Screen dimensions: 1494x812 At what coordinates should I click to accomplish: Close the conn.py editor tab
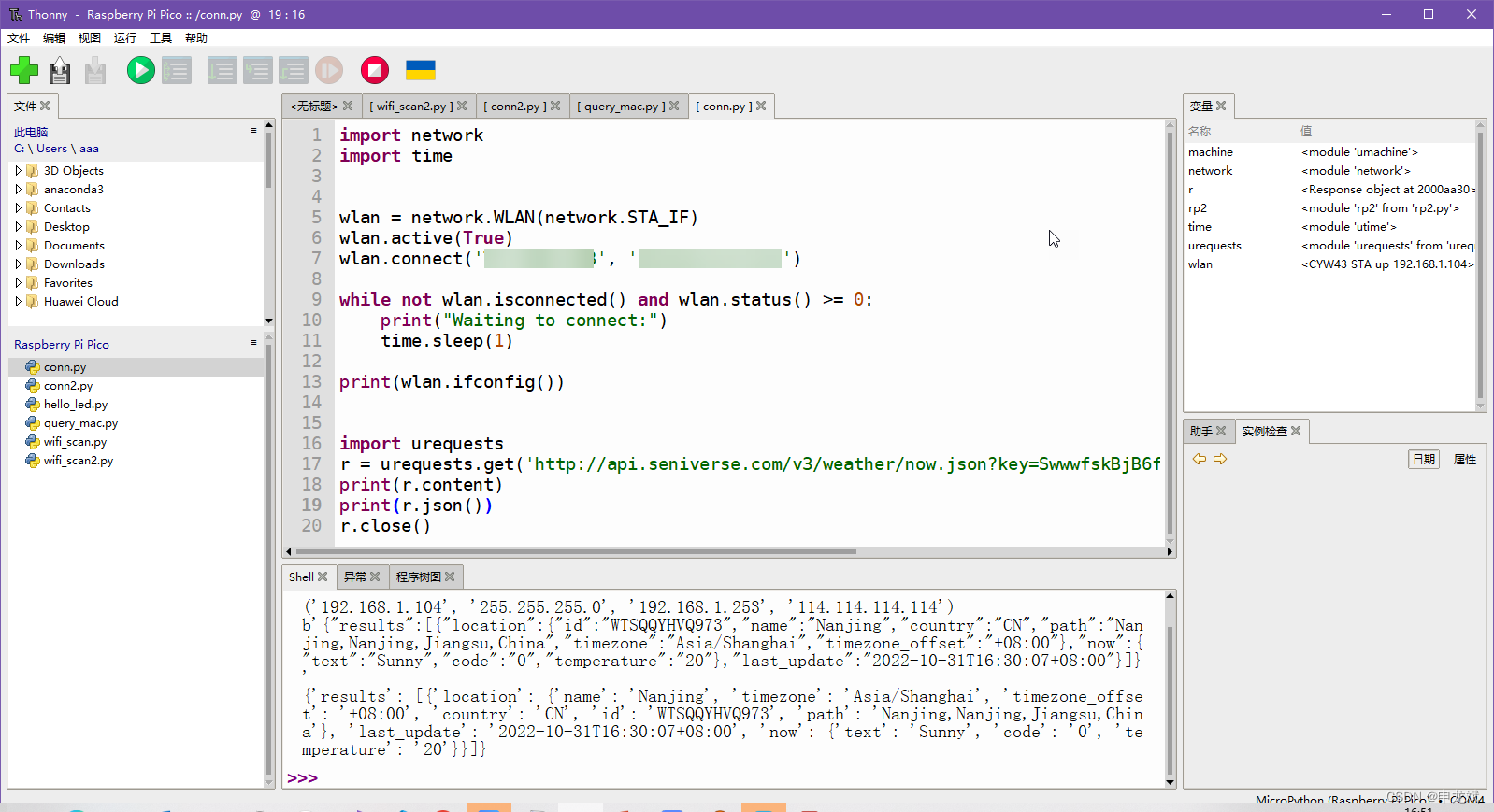coord(761,106)
